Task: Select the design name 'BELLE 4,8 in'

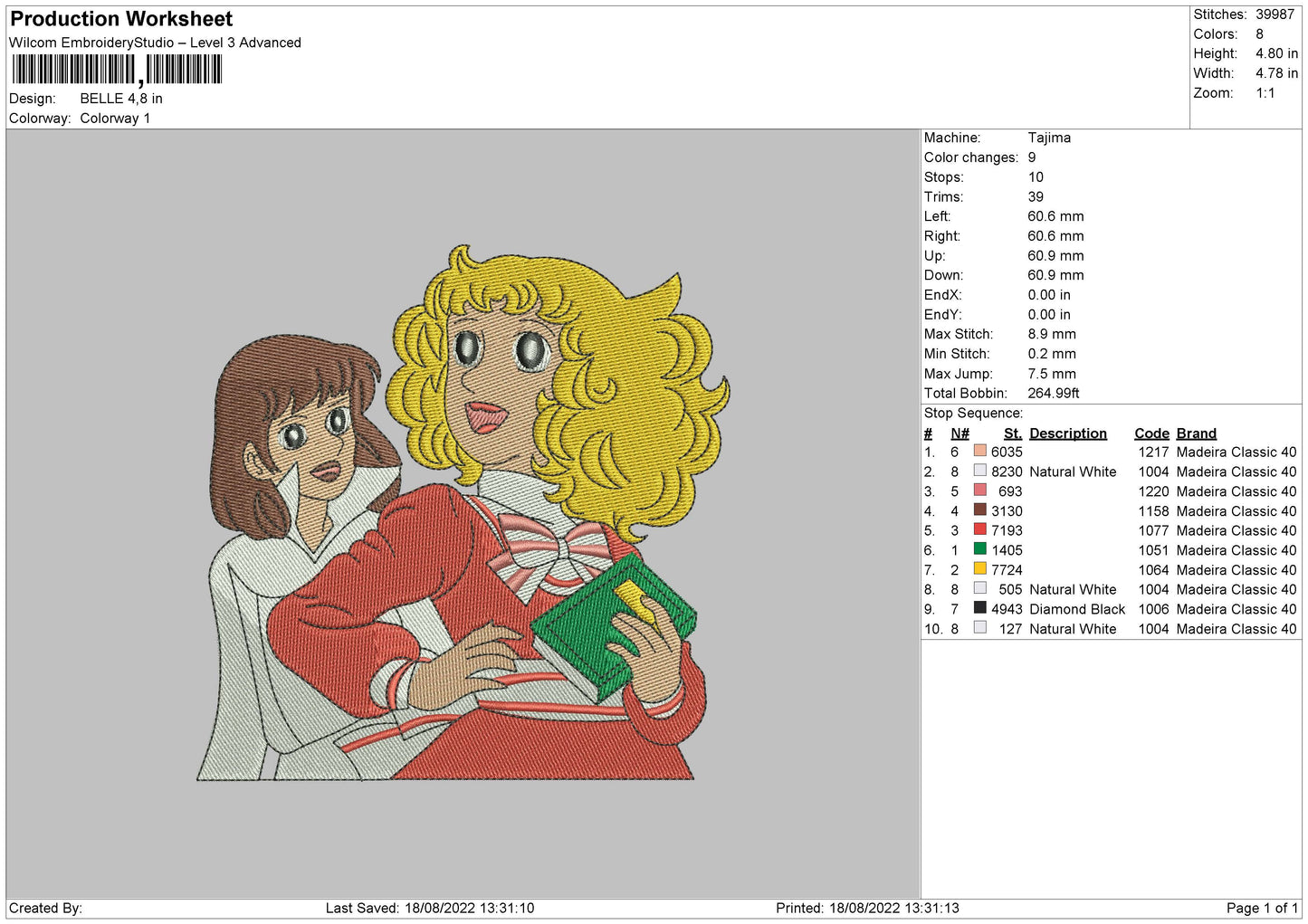Action: click(x=121, y=99)
